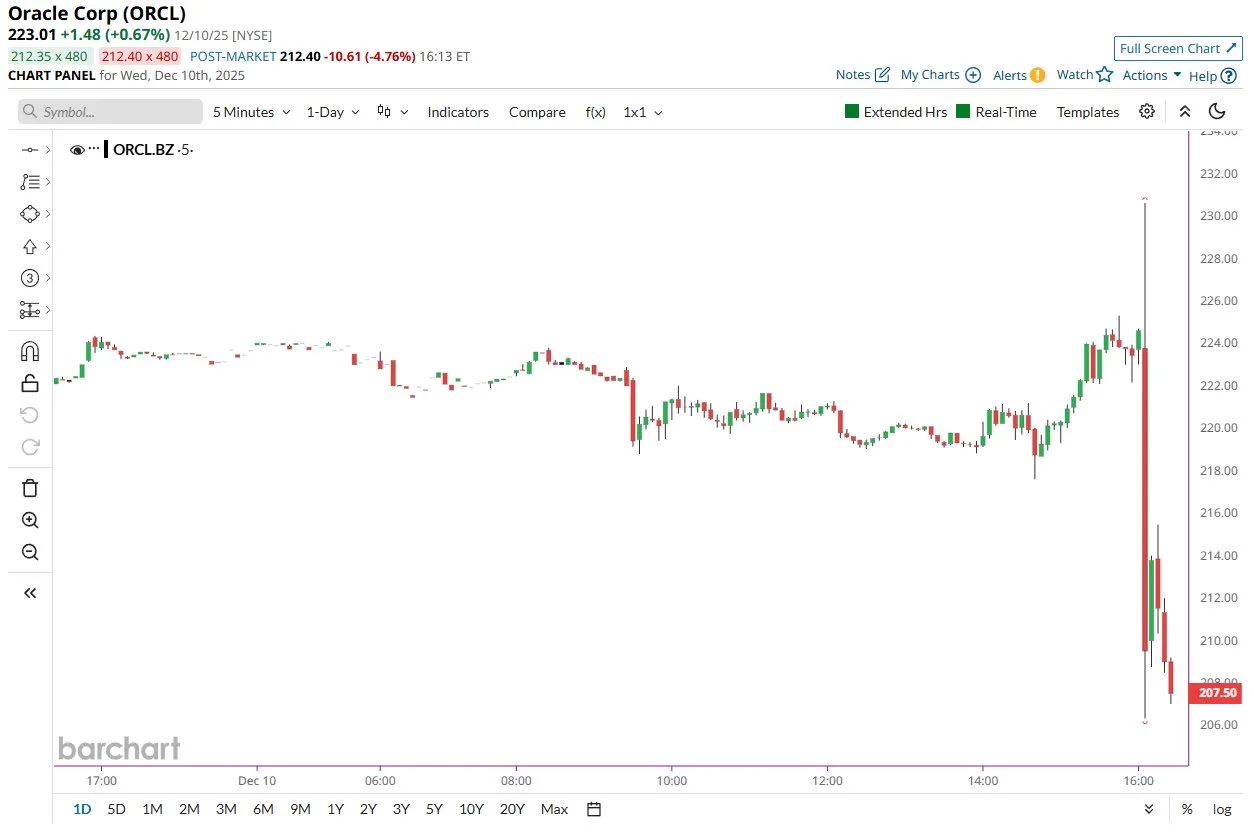
Task: Expand the shapes tool submenu arrow
Action: [x=48, y=214]
